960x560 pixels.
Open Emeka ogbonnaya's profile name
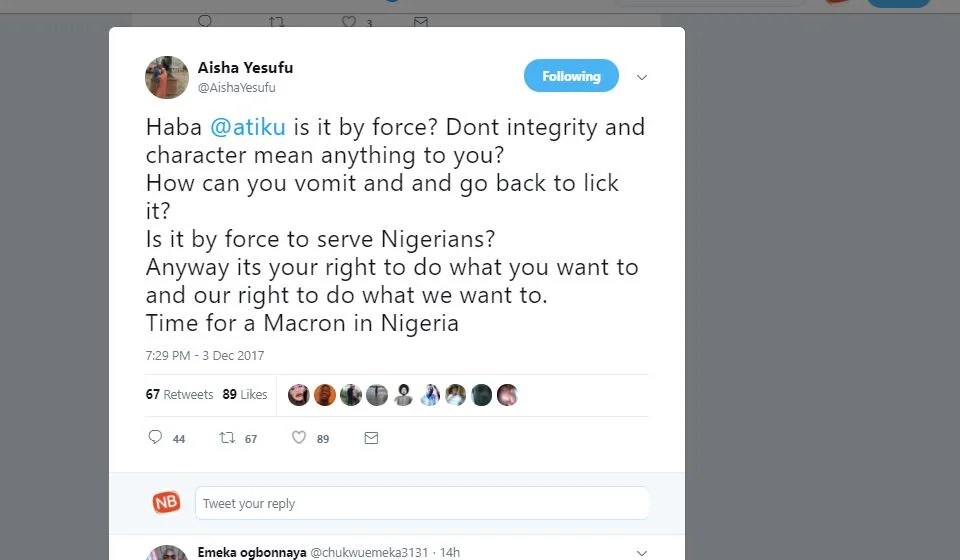click(251, 552)
